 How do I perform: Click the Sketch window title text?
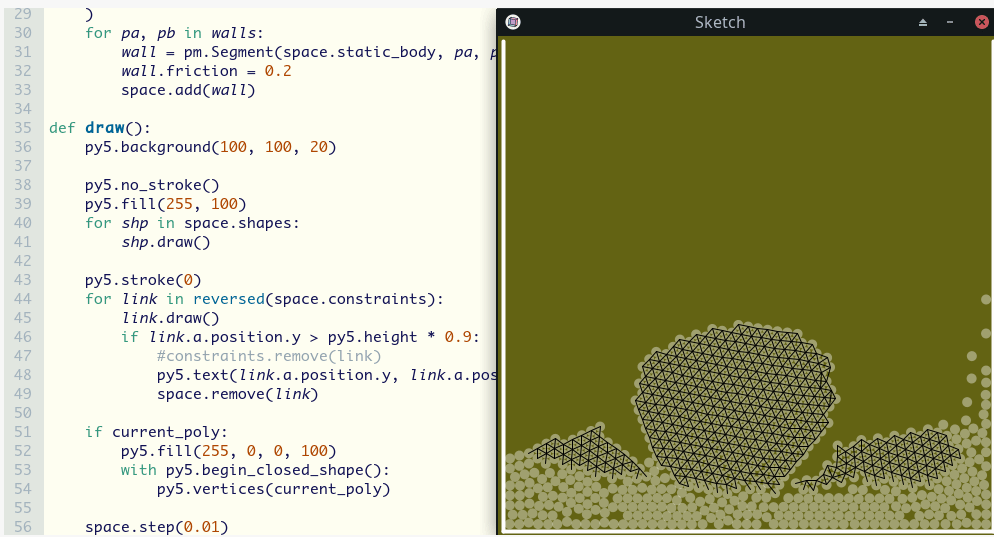pyautogui.click(x=719, y=22)
